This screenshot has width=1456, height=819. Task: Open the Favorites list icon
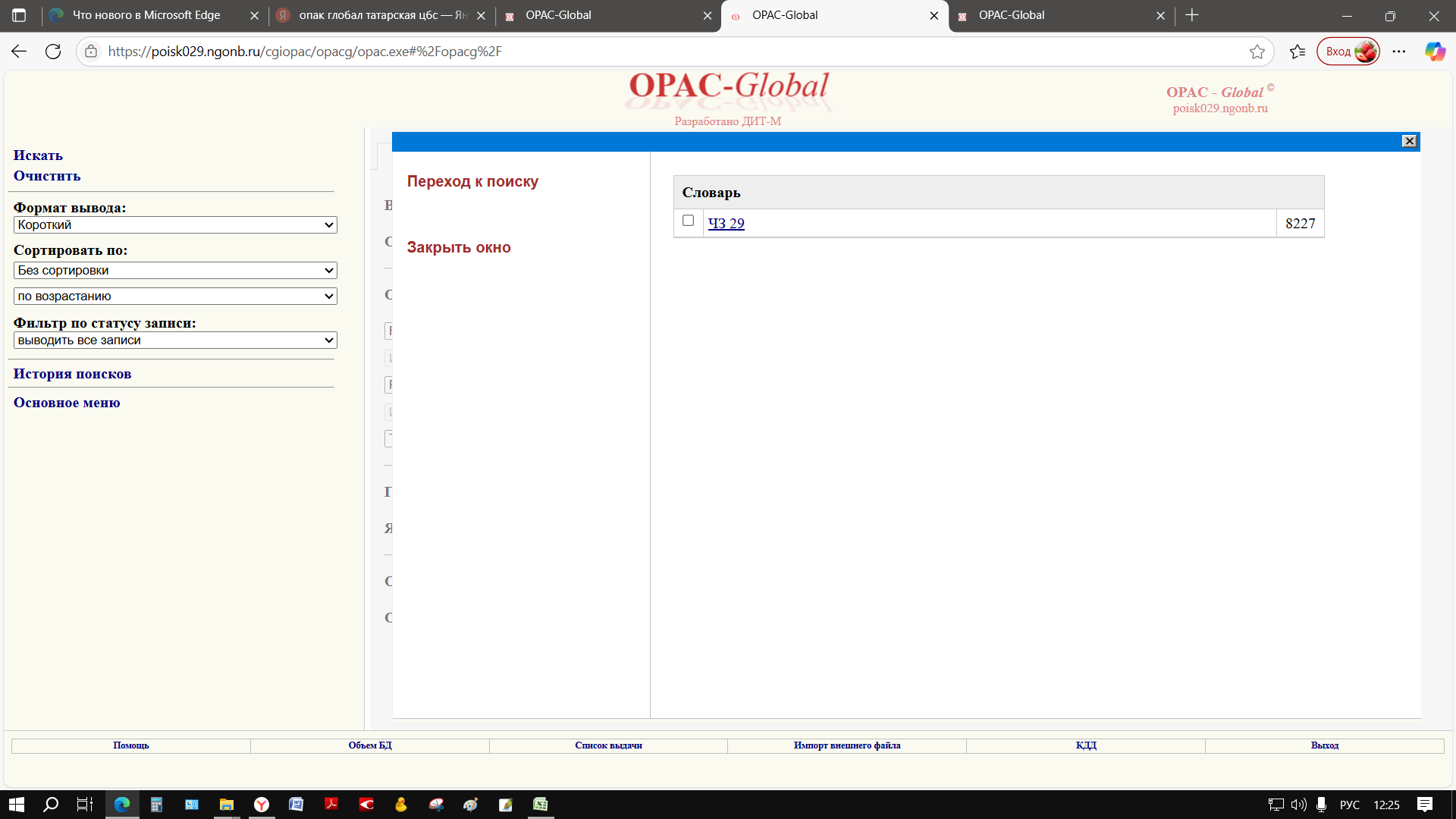1298,52
